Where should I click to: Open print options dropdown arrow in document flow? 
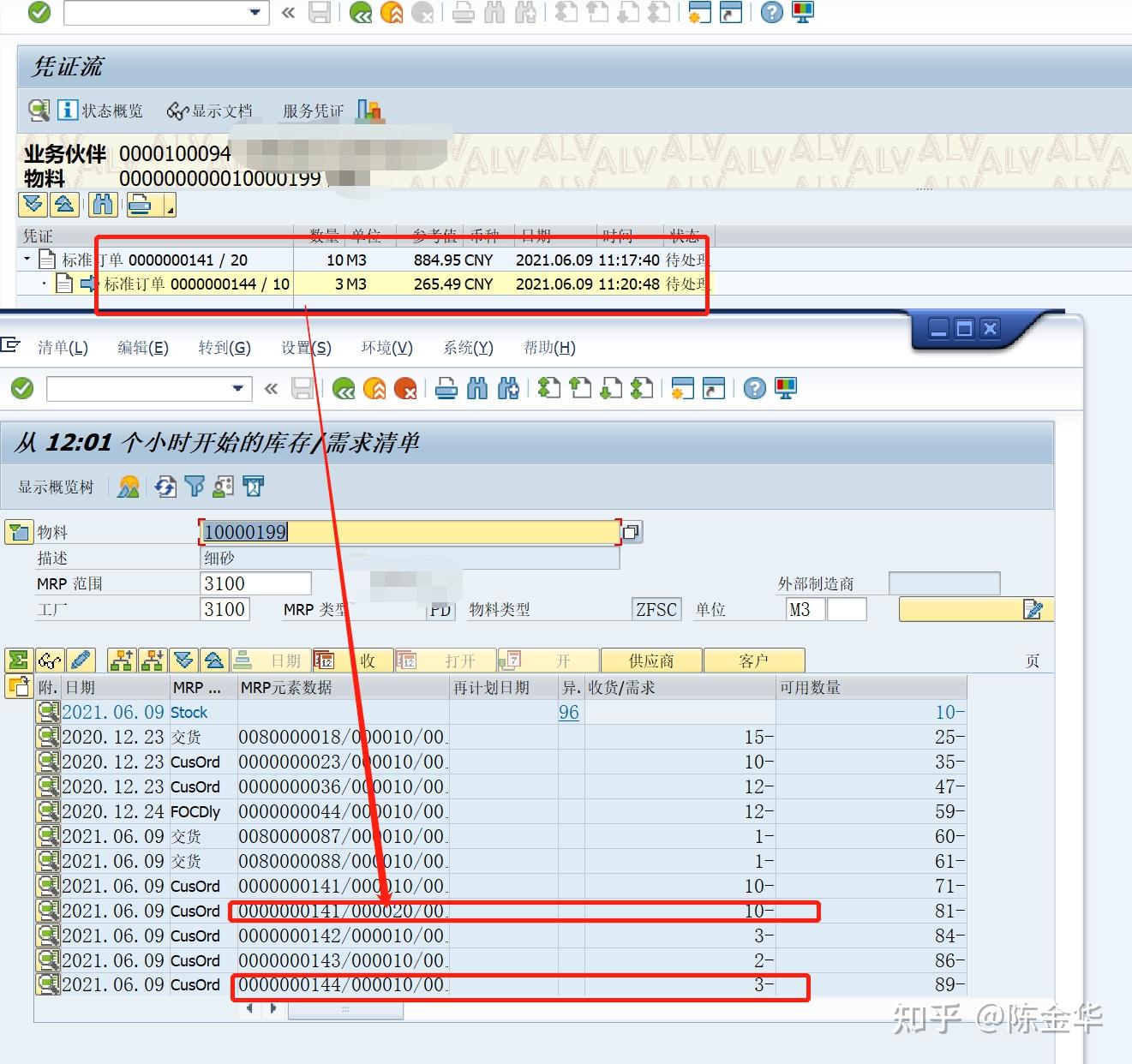(170, 206)
